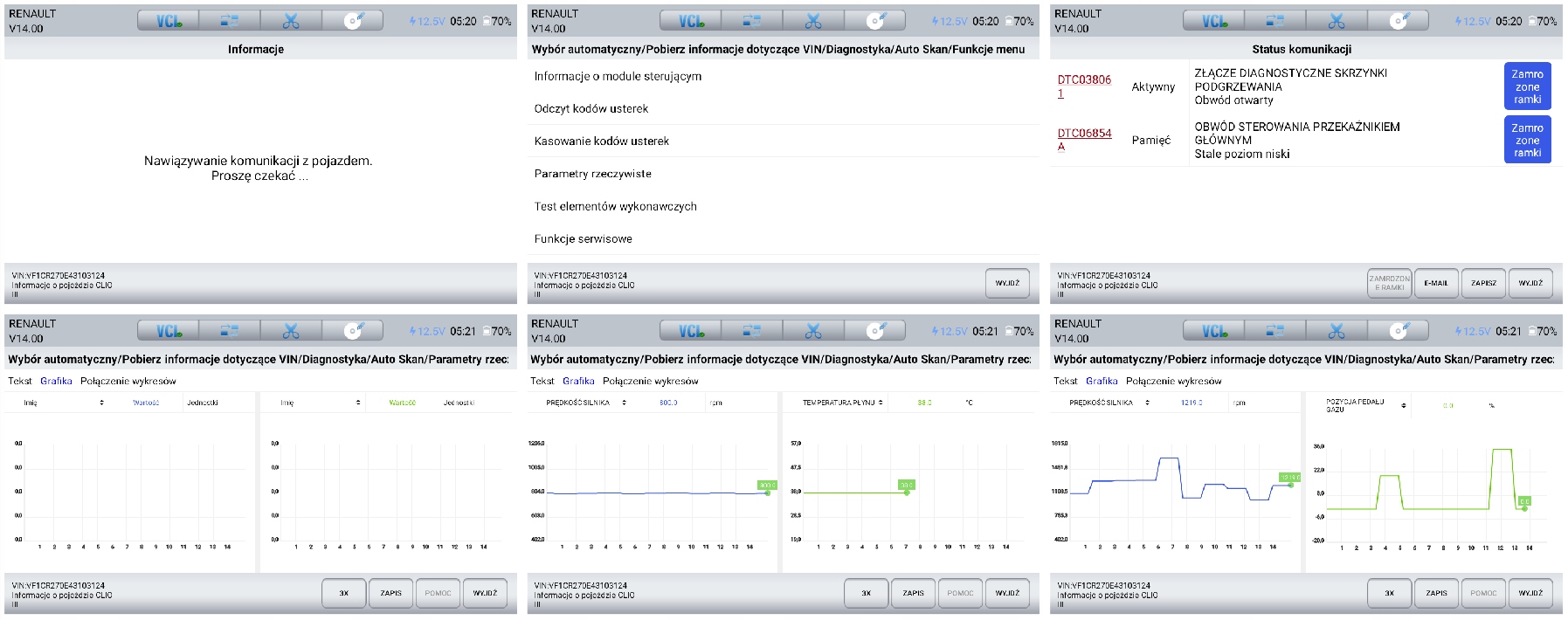The image size is (1568, 620).
Task: Tap VCL icon on POZYCJA PEDAŁU GAZU screen
Action: pos(1214,331)
